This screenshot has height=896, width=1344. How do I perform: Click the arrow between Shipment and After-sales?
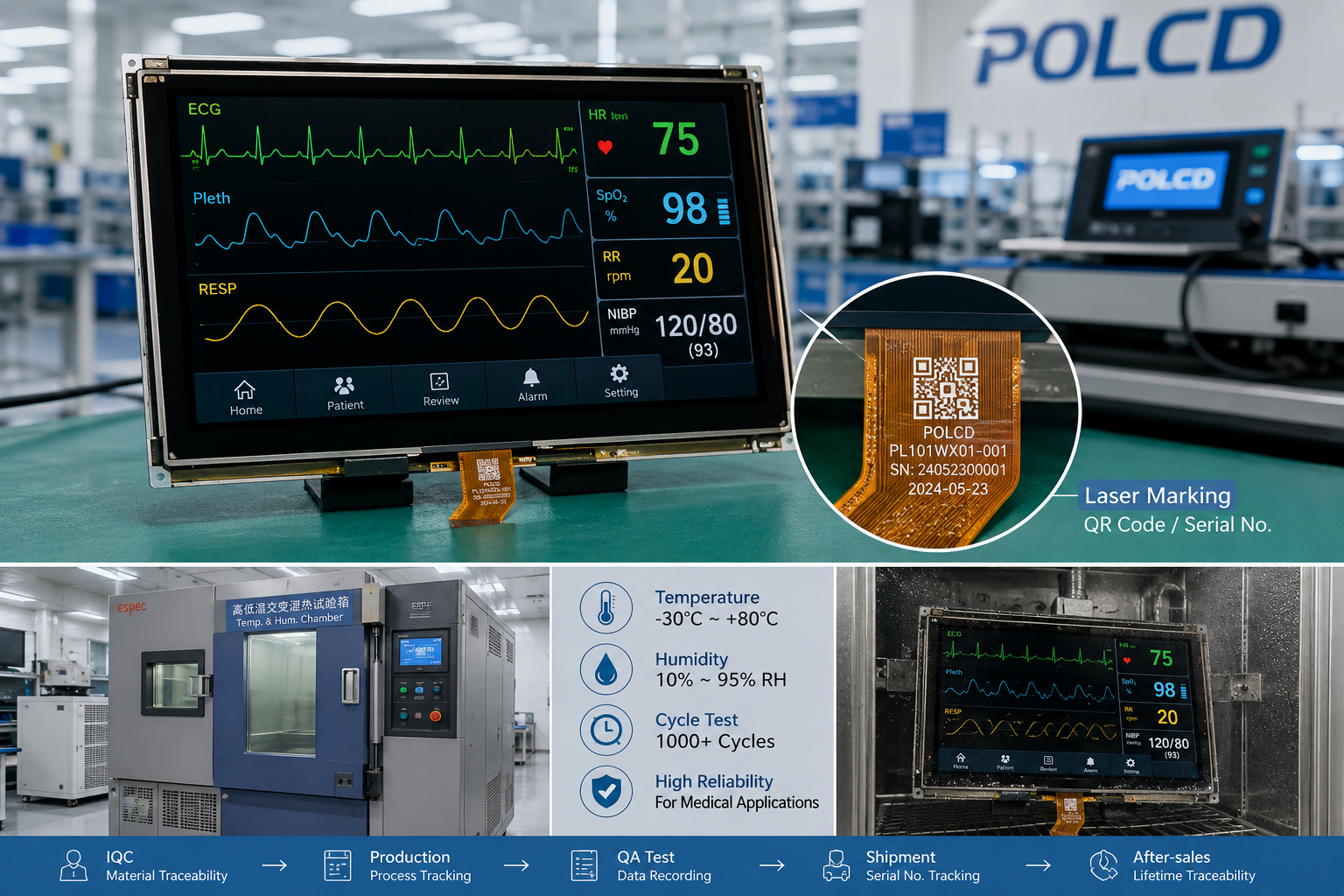coord(1039,865)
